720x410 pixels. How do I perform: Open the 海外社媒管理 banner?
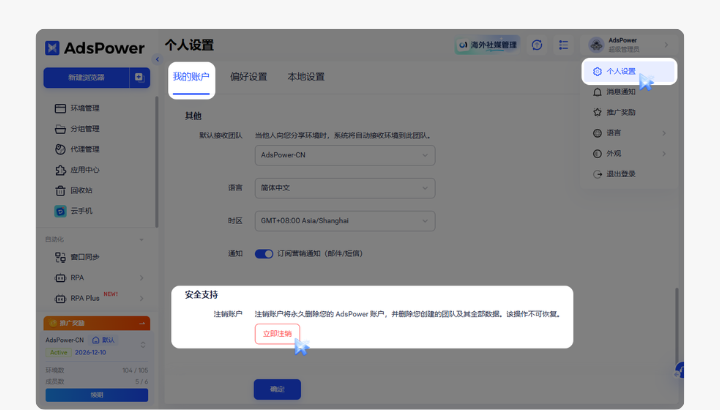(x=488, y=45)
